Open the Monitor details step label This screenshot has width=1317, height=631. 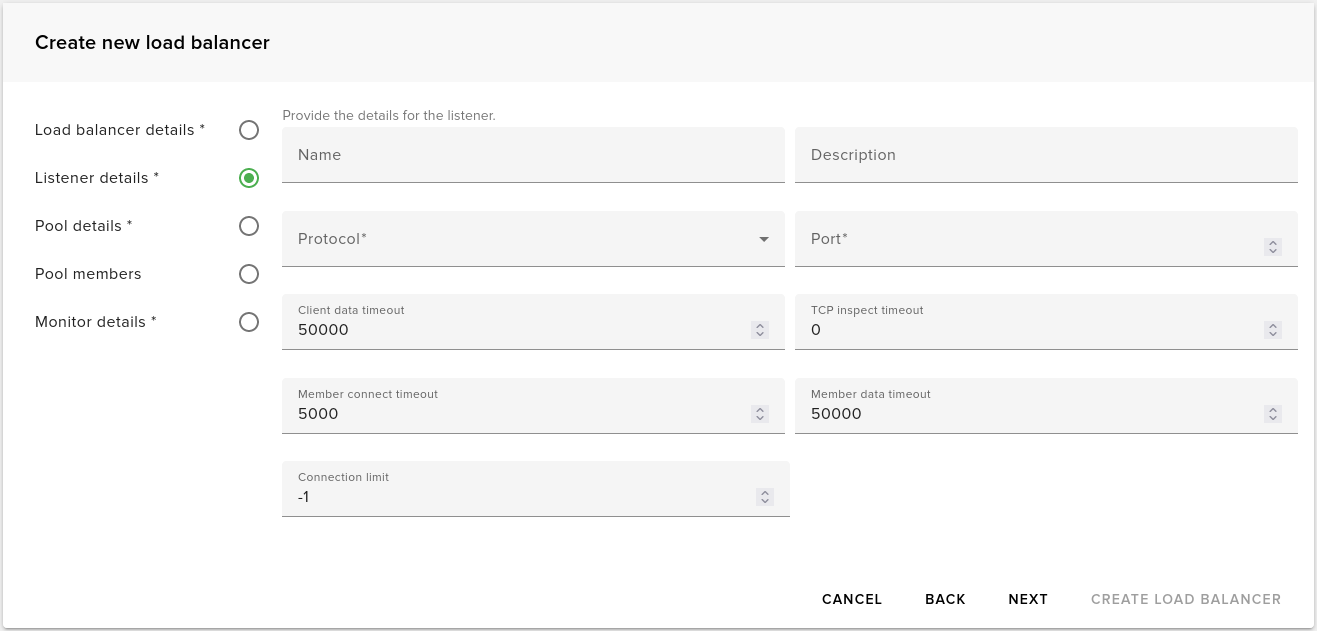click(x=95, y=322)
